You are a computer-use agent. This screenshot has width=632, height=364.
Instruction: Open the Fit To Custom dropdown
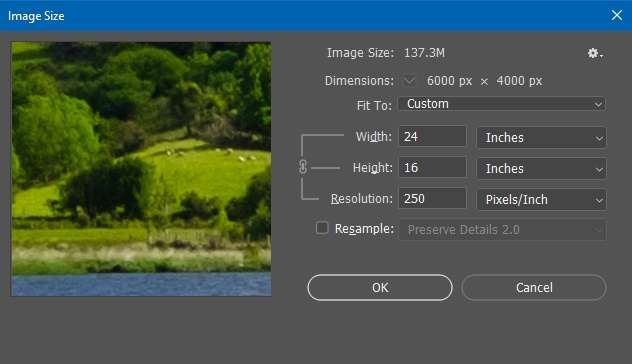click(502, 104)
